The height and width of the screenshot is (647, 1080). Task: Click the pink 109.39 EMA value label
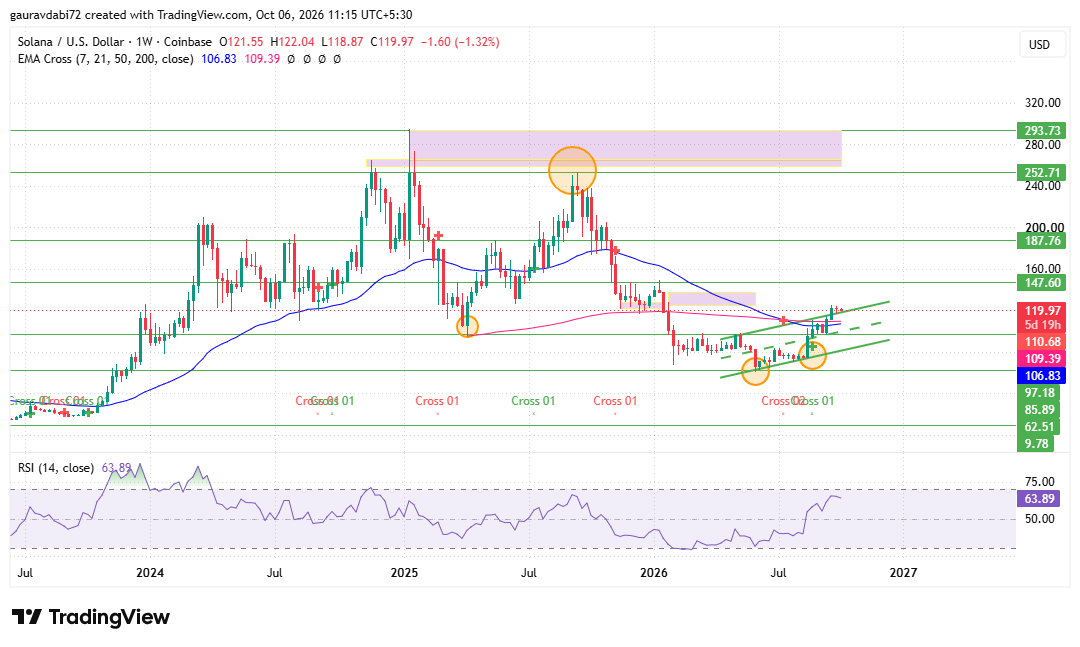(x=1041, y=358)
